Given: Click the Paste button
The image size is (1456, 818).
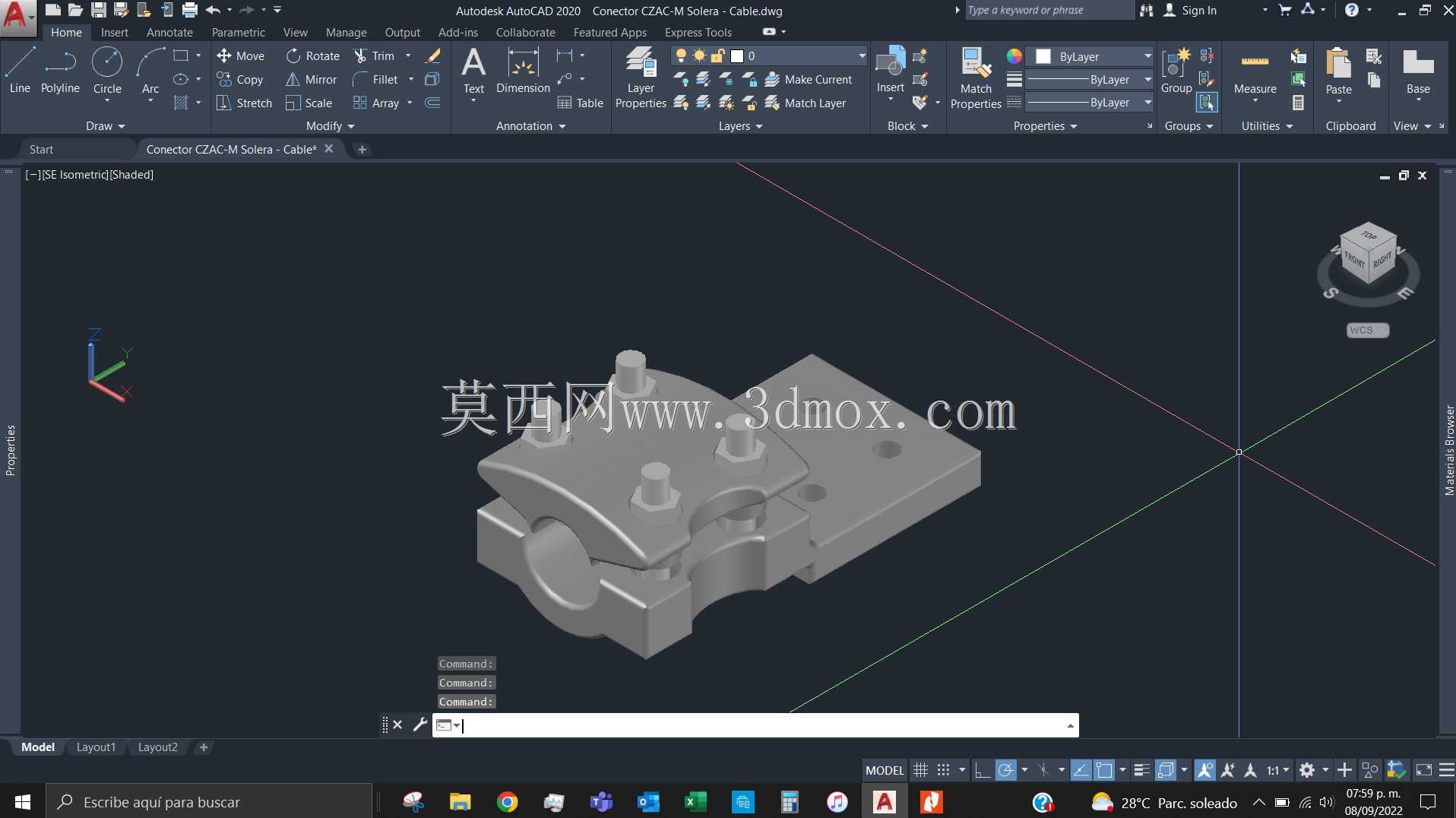Looking at the screenshot, I should (1338, 70).
